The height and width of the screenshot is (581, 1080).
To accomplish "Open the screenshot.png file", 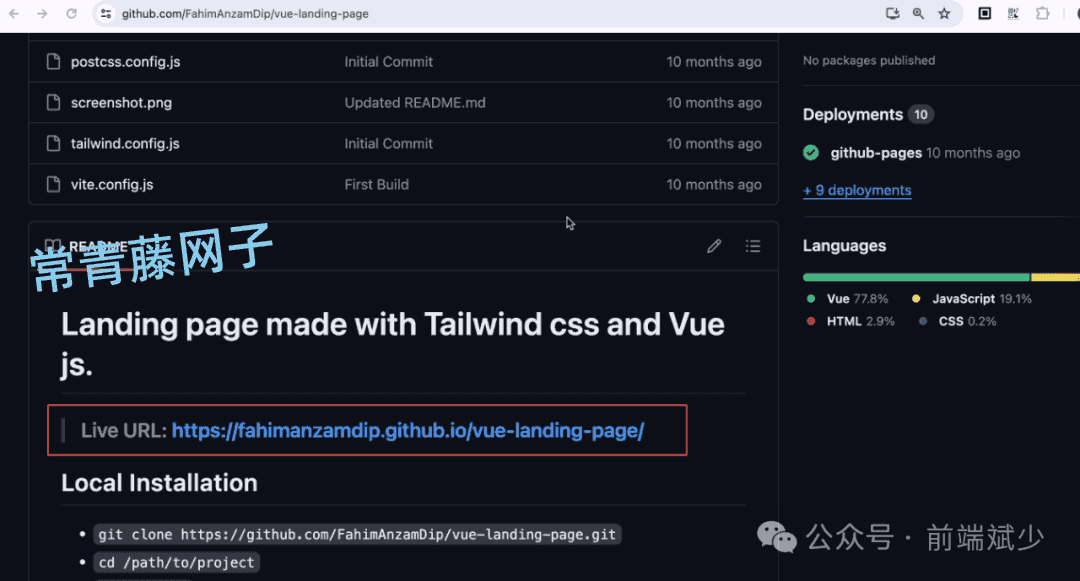I will [x=121, y=103].
